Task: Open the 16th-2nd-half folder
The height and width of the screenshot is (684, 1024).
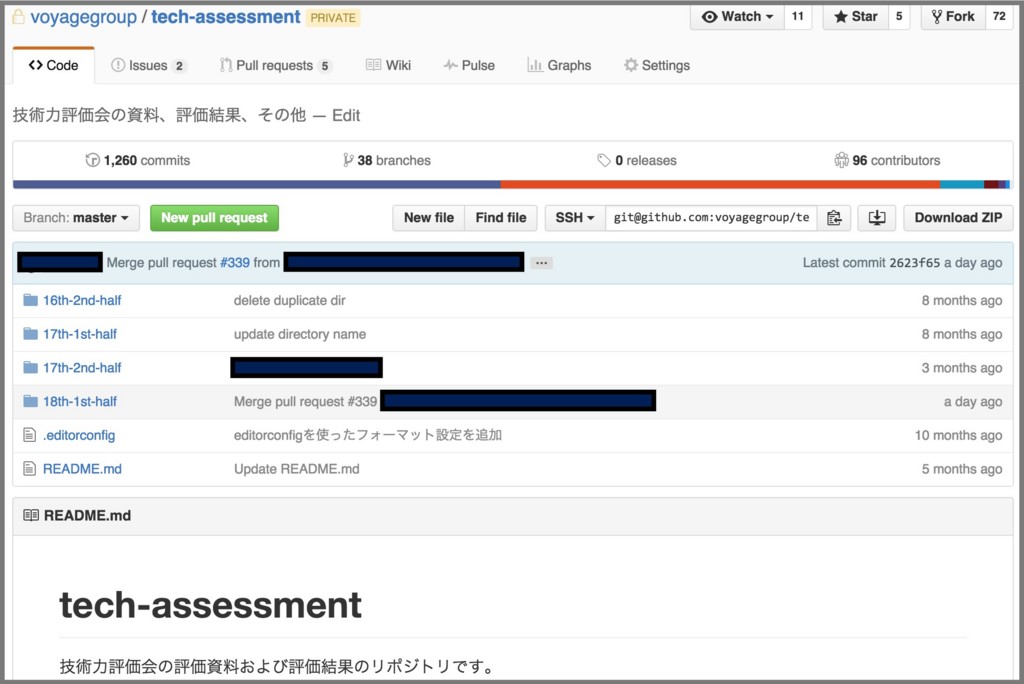Action: click(x=82, y=301)
